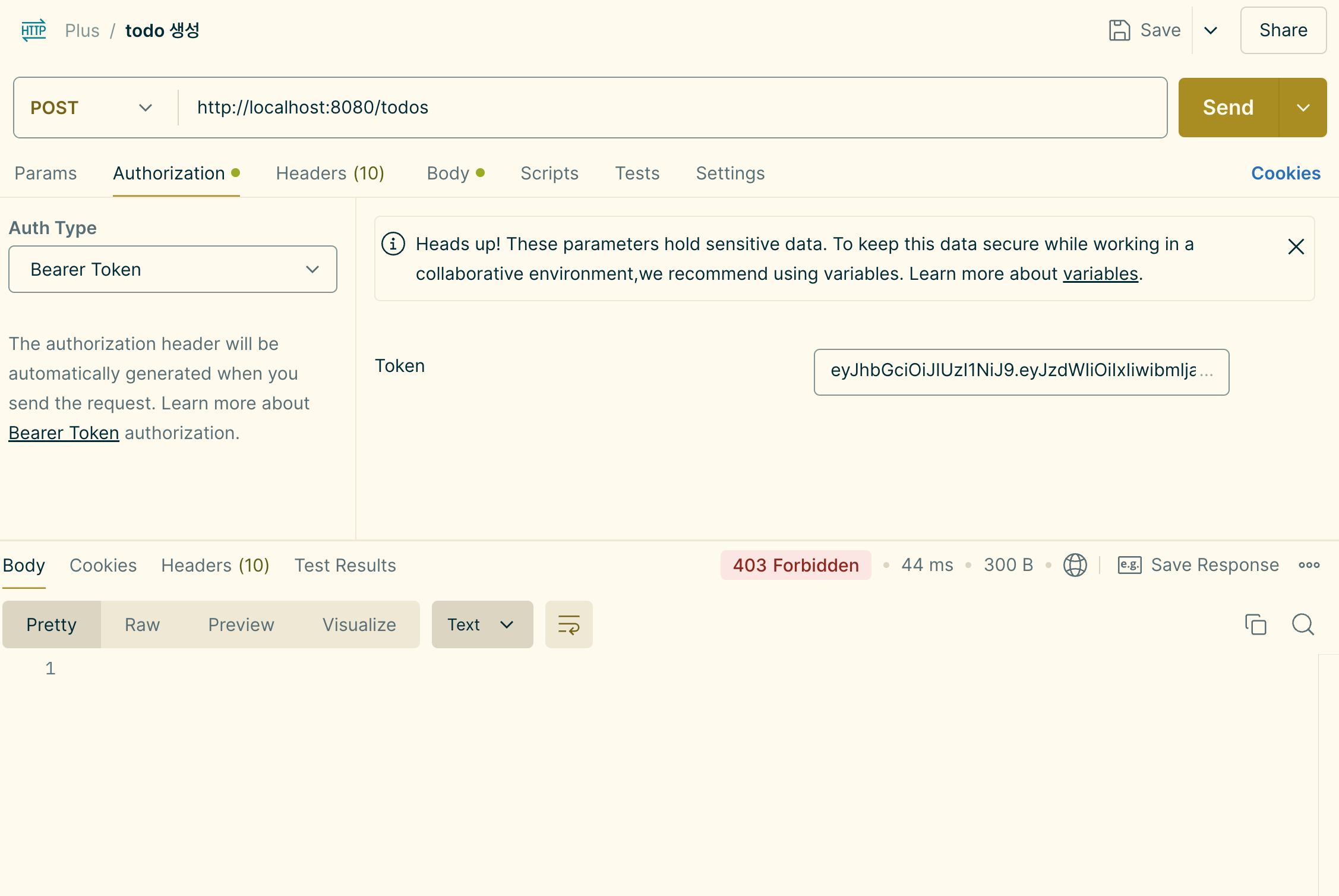Open the POST method dropdown
1339x896 pixels.
92,108
